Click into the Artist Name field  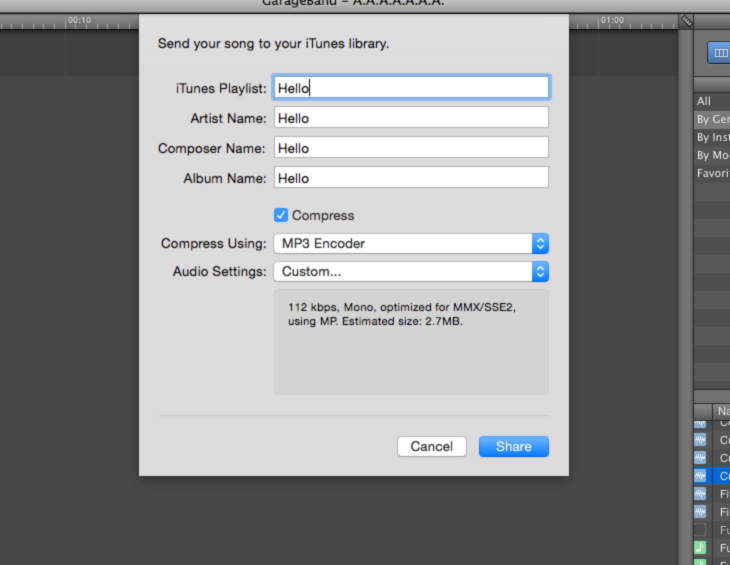tap(411, 118)
